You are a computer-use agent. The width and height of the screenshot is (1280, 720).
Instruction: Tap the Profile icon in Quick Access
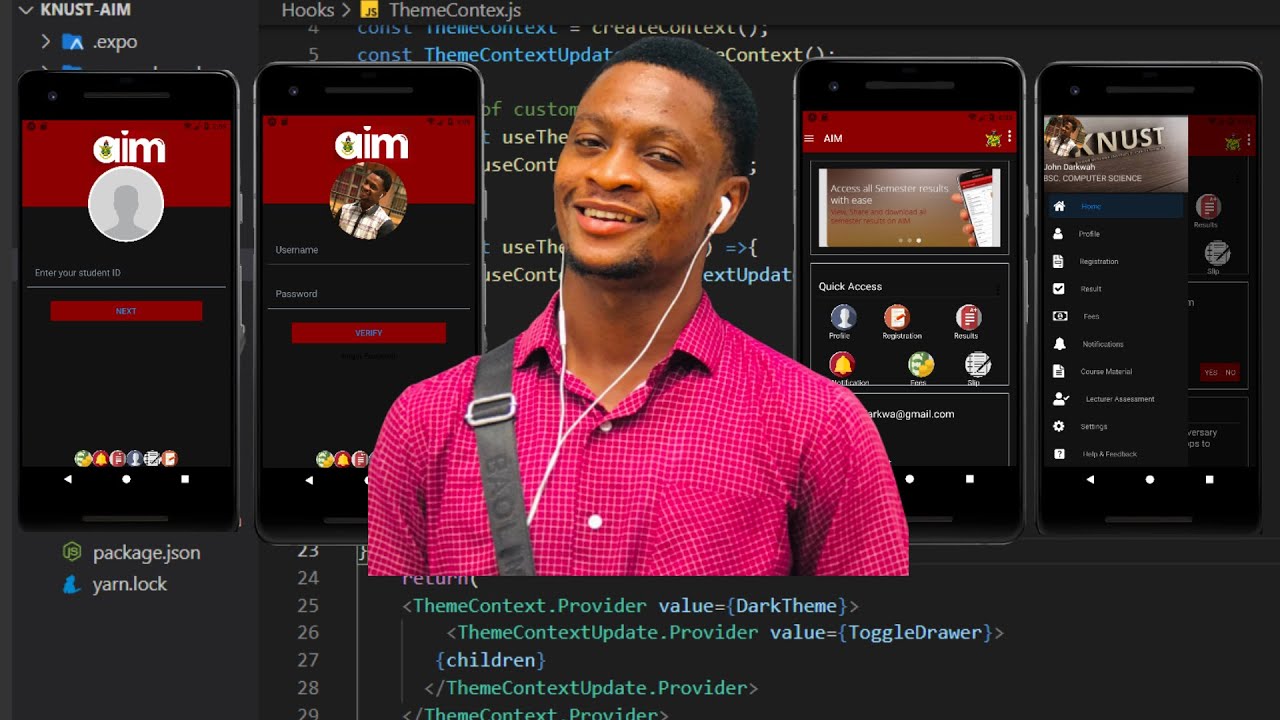coord(843,318)
